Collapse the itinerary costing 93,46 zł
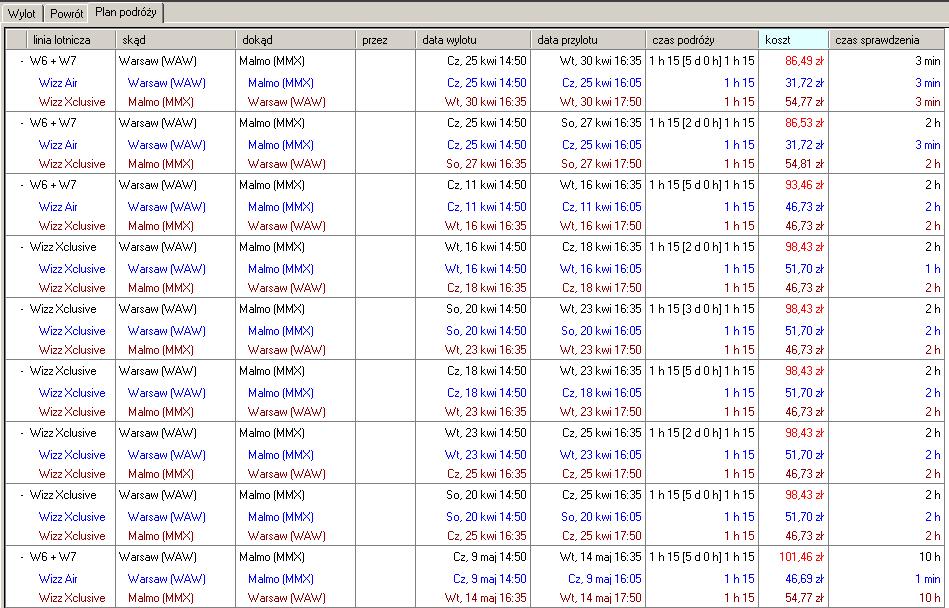Image resolution: width=949 pixels, height=608 pixels. [x=22, y=185]
